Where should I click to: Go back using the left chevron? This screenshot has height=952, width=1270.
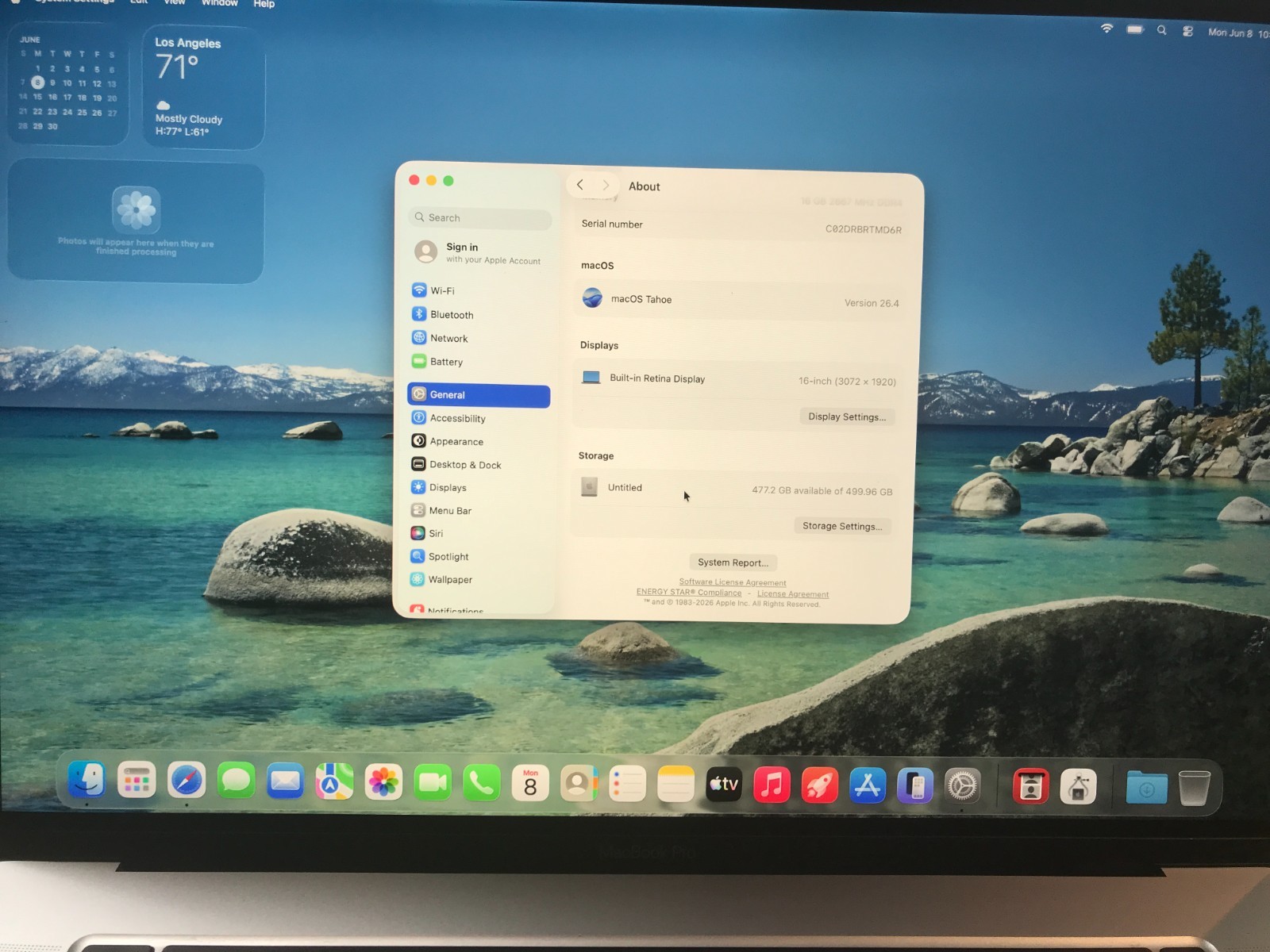[580, 184]
